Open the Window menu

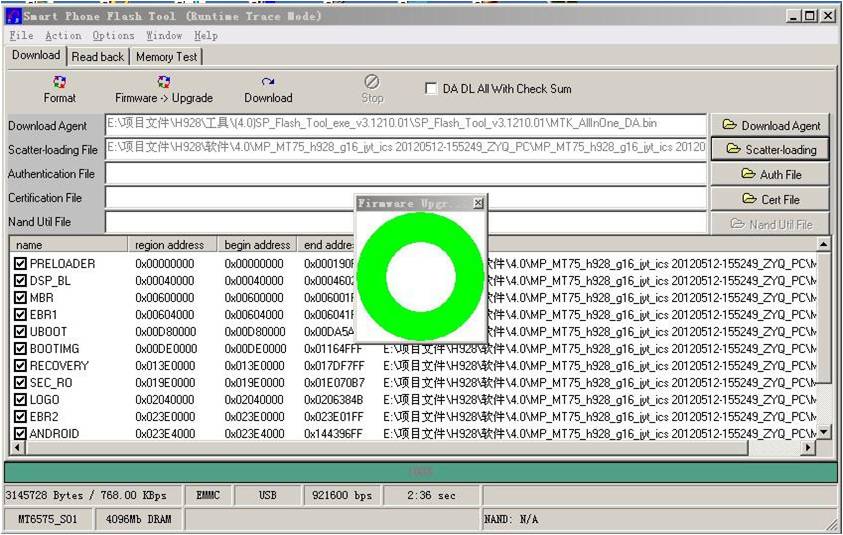pyautogui.click(x=164, y=35)
